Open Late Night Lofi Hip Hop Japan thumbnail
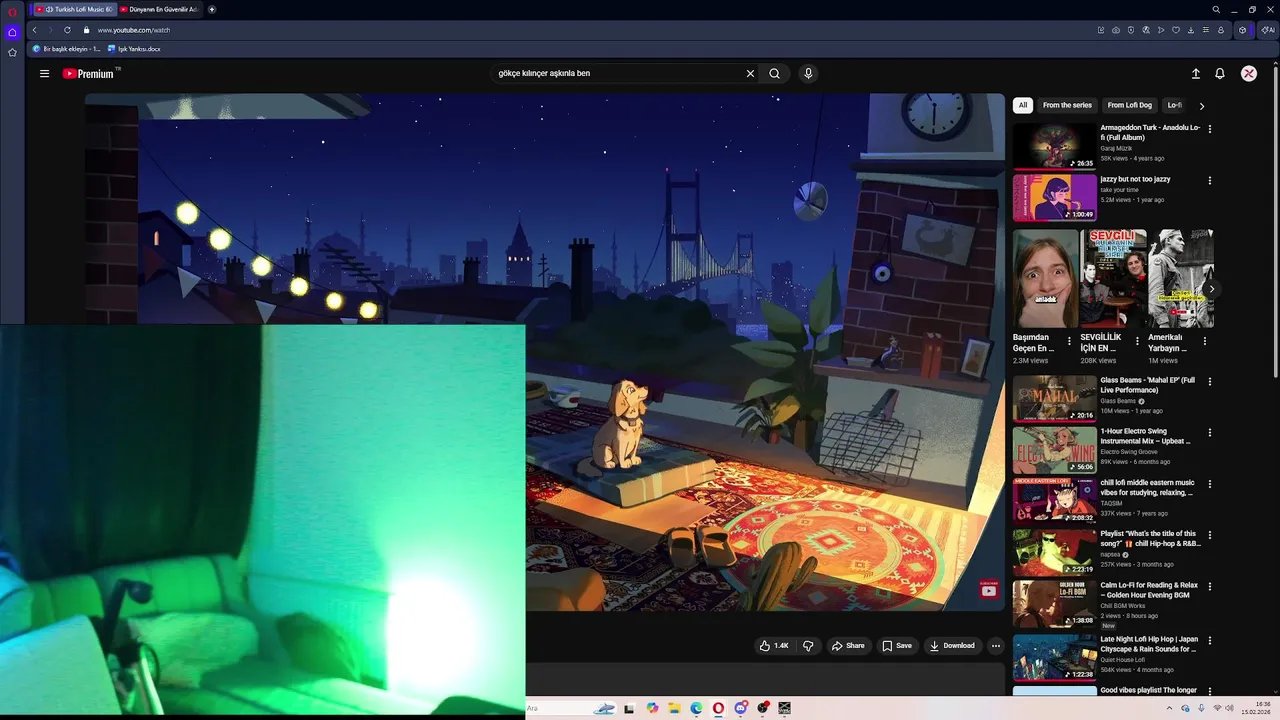 tap(1054, 658)
